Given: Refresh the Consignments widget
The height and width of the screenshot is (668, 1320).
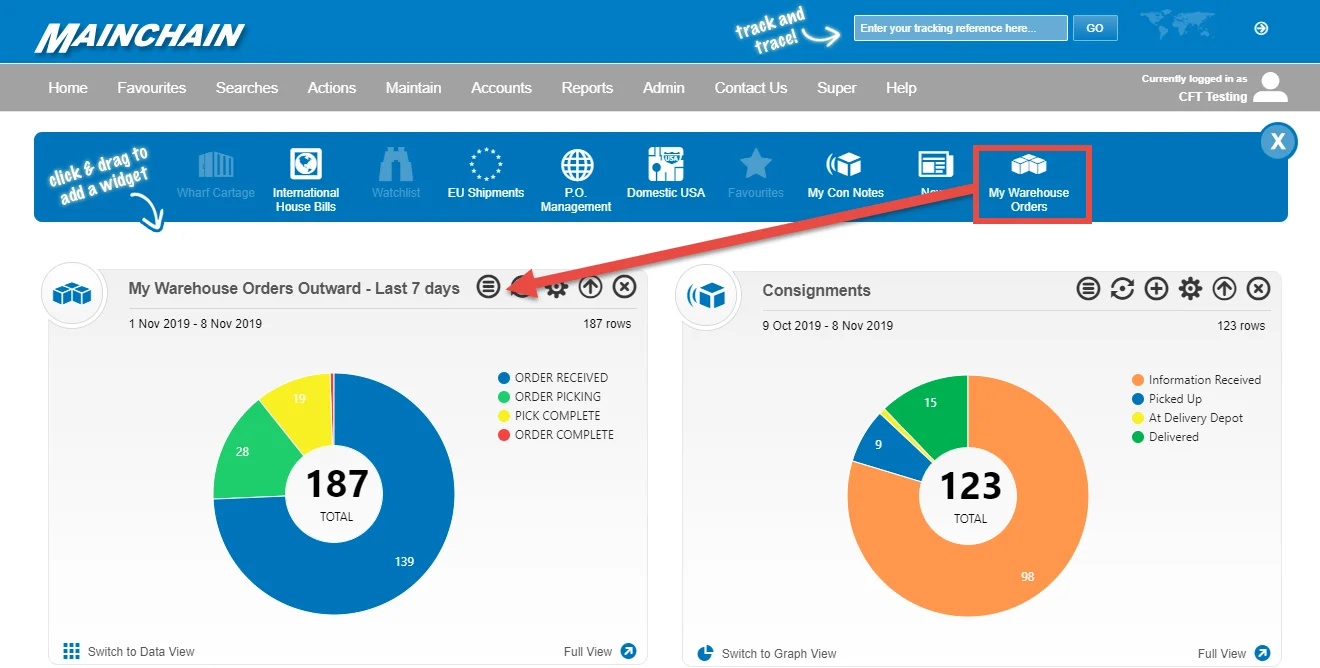Looking at the screenshot, I should pos(1122,289).
